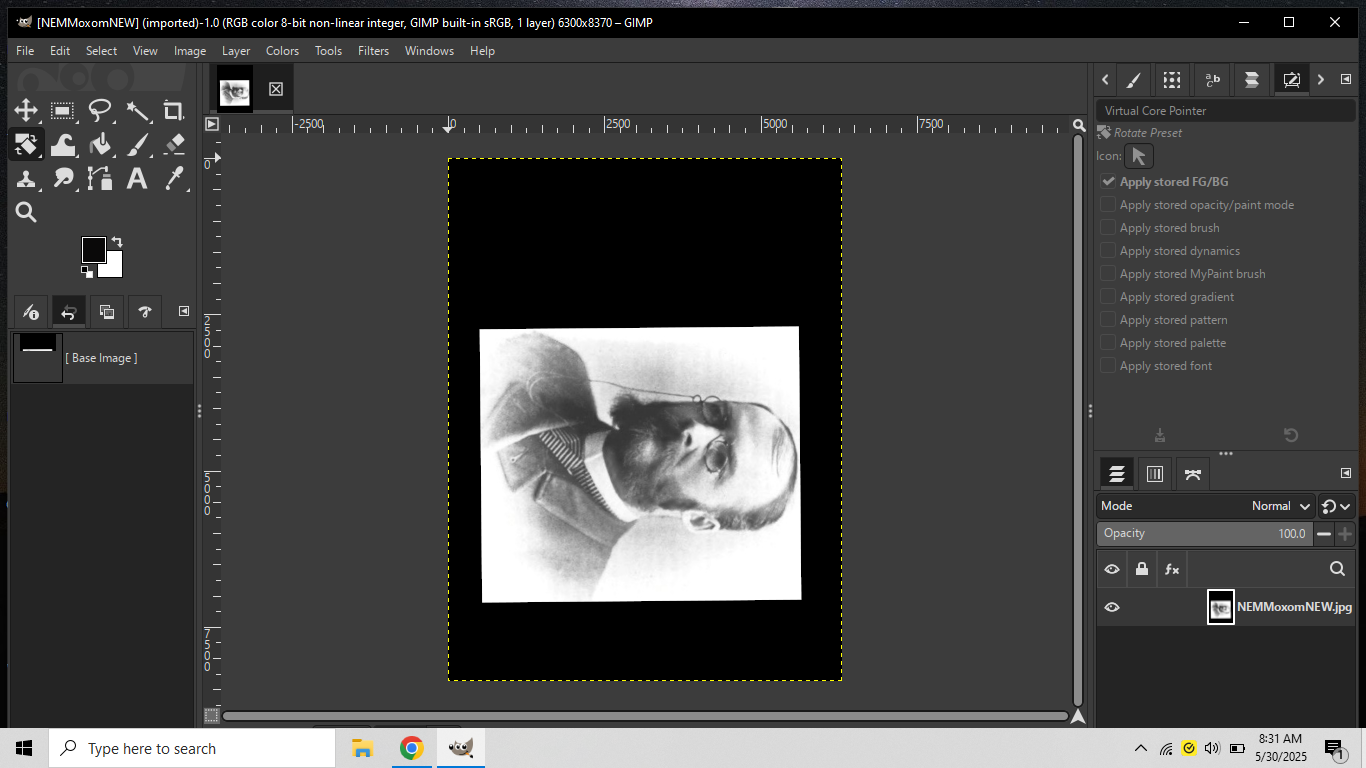
Task: Select the Move tool
Action: tap(26, 111)
